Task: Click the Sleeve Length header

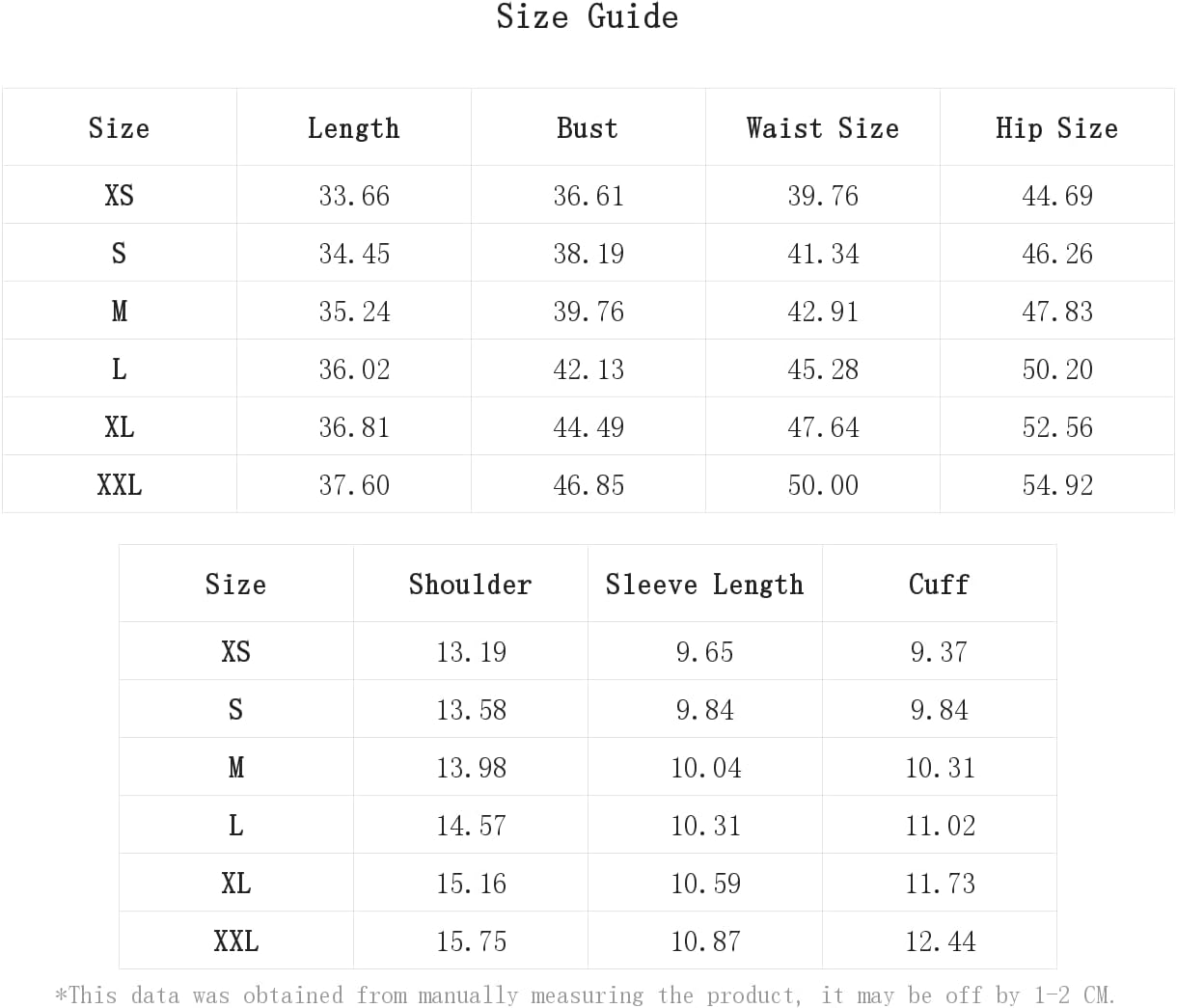Action: 704,584
